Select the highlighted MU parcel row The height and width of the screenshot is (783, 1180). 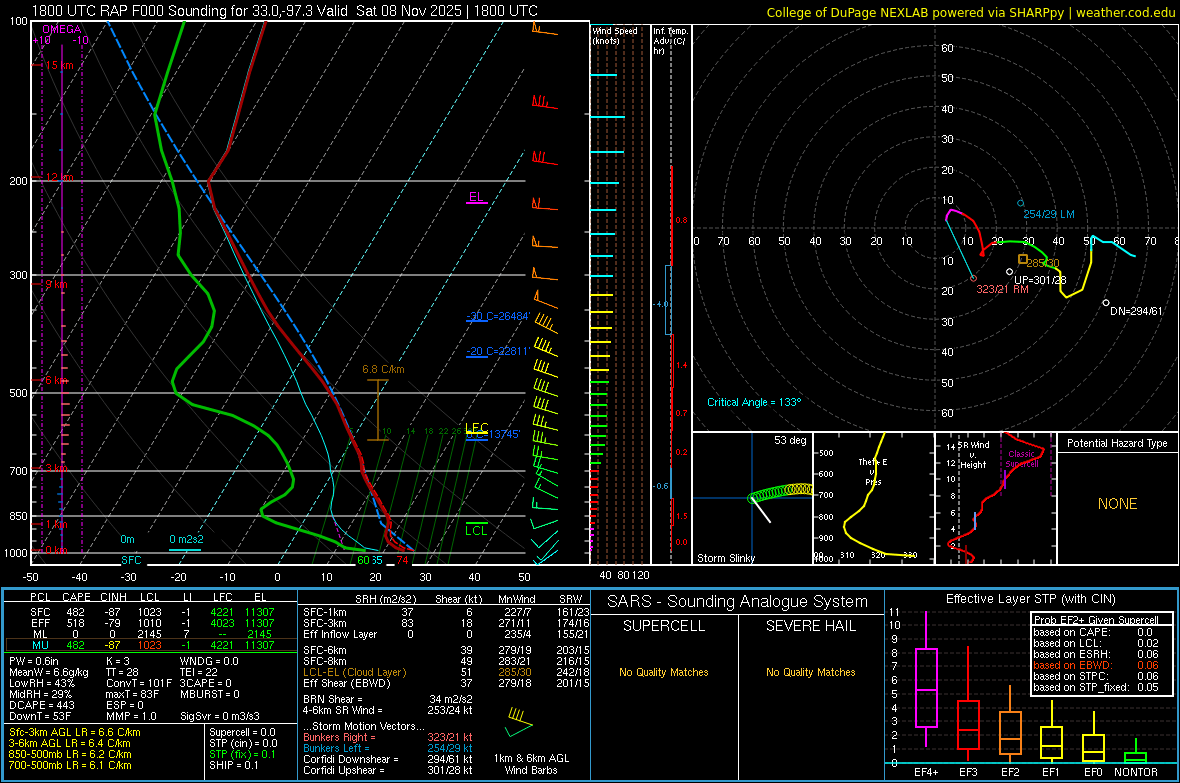coord(151,645)
